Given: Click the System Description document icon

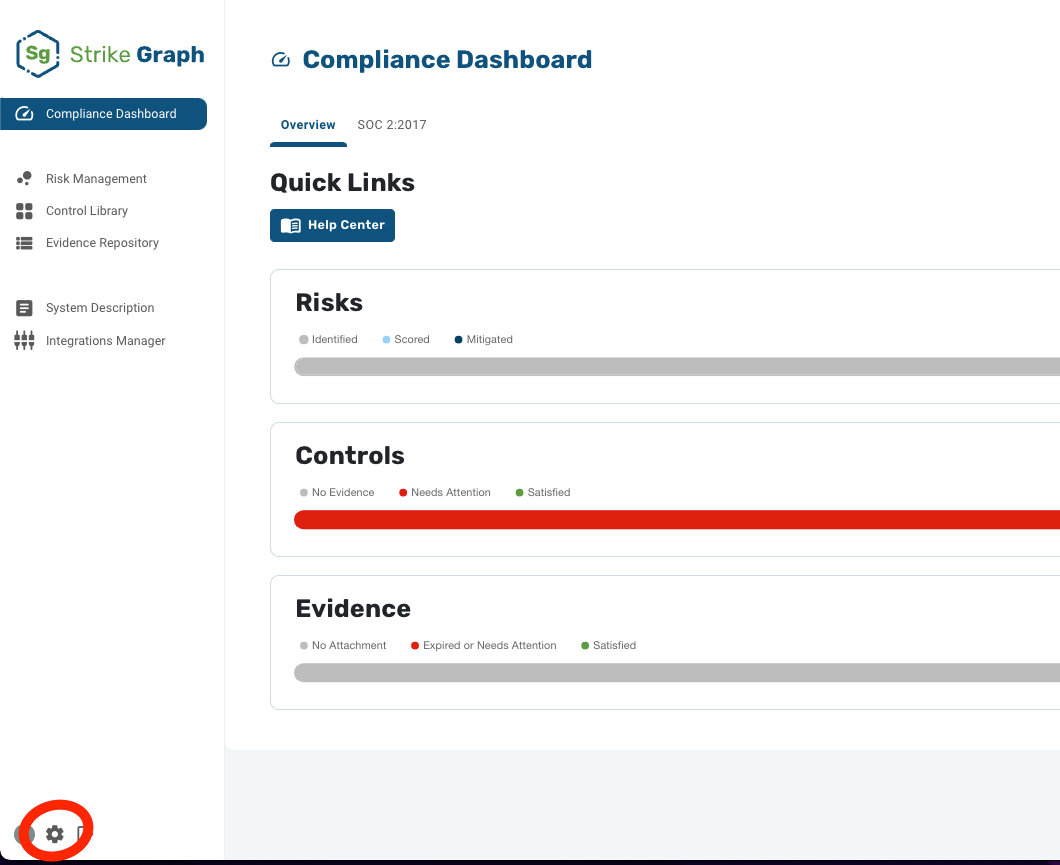Looking at the screenshot, I should point(24,308).
